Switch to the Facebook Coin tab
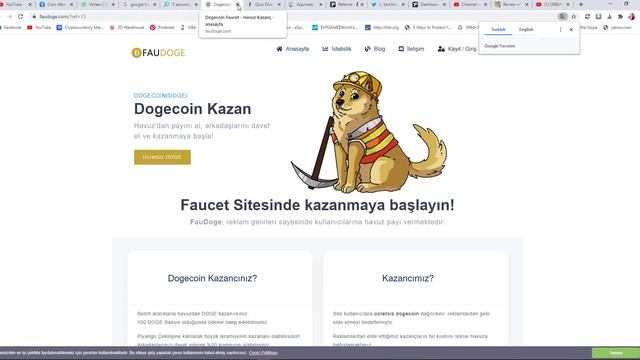640x360 pixels. (x=56, y=4)
